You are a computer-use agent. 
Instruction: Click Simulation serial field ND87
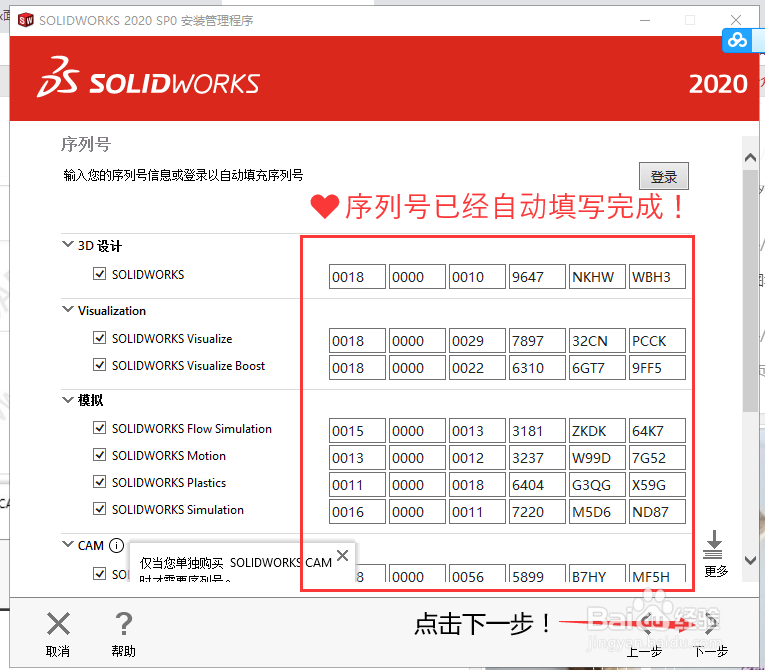[x=657, y=511]
